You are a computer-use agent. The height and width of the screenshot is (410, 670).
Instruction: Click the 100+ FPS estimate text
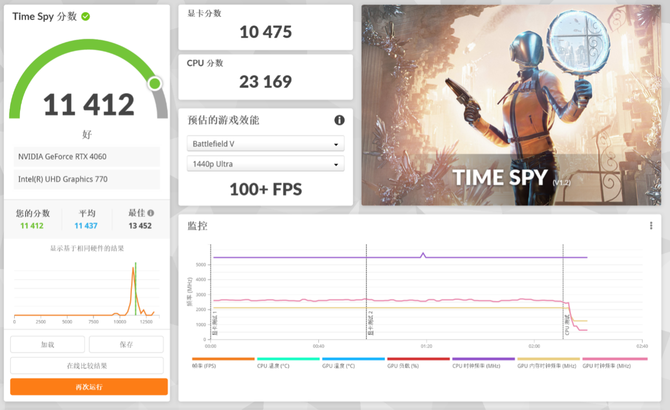pos(265,189)
